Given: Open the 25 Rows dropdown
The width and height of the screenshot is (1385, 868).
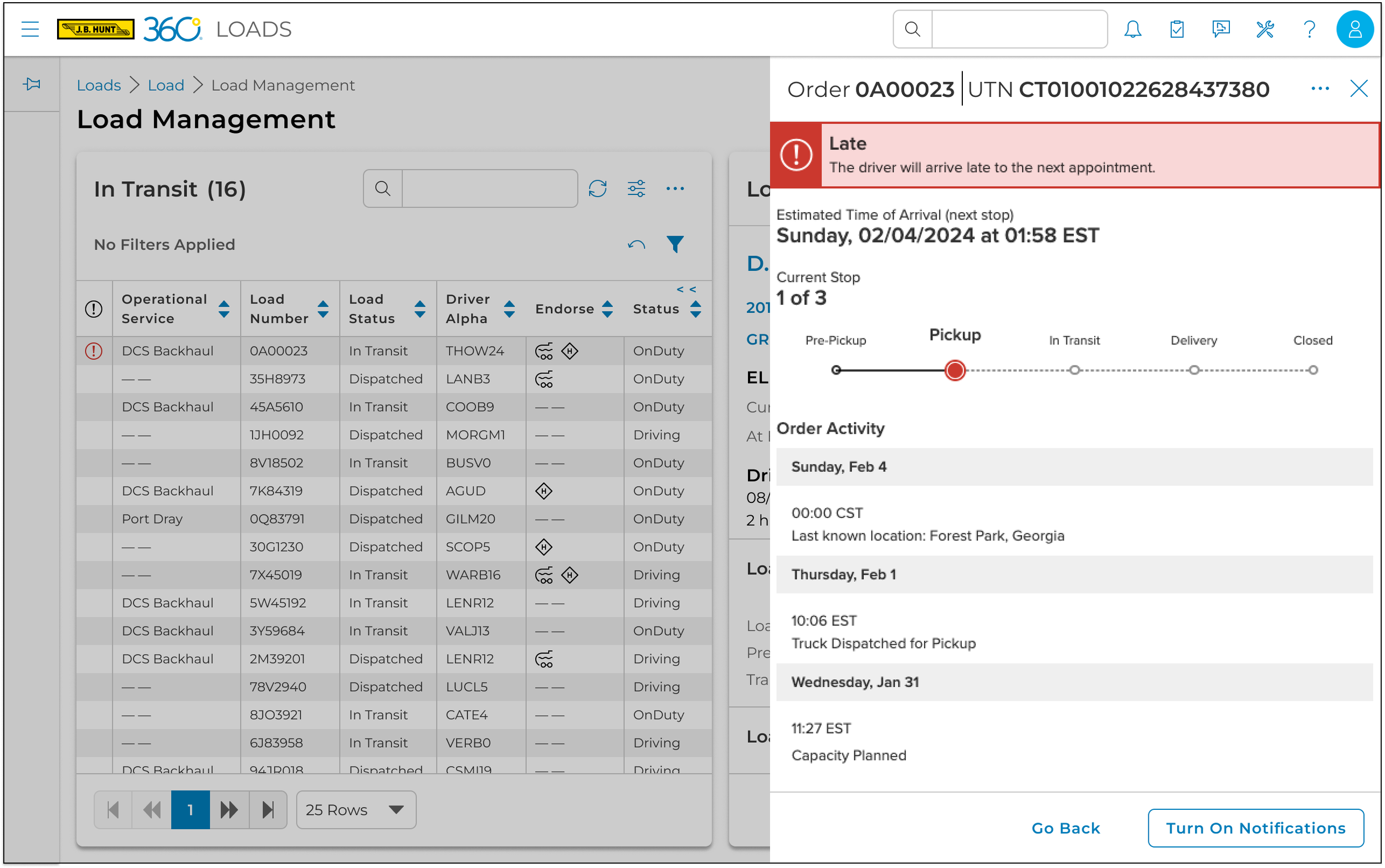Looking at the screenshot, I should click(356, 809).
